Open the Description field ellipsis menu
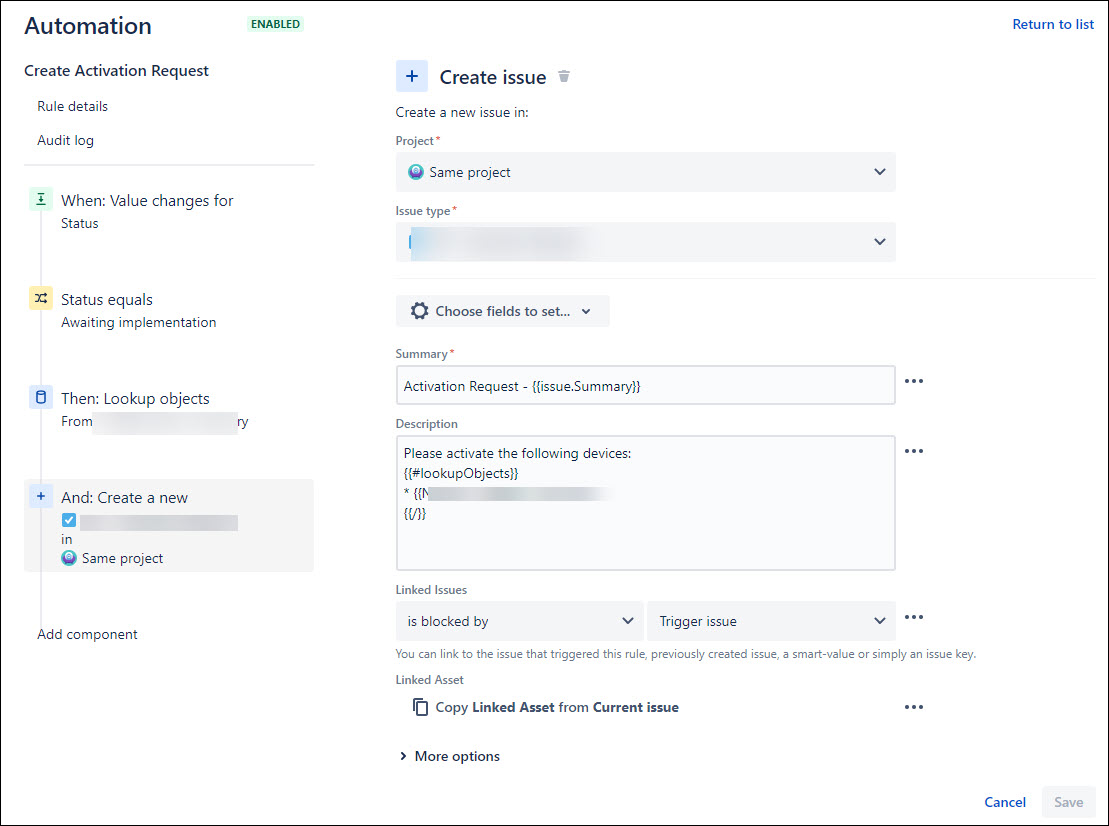 (913, 450)
